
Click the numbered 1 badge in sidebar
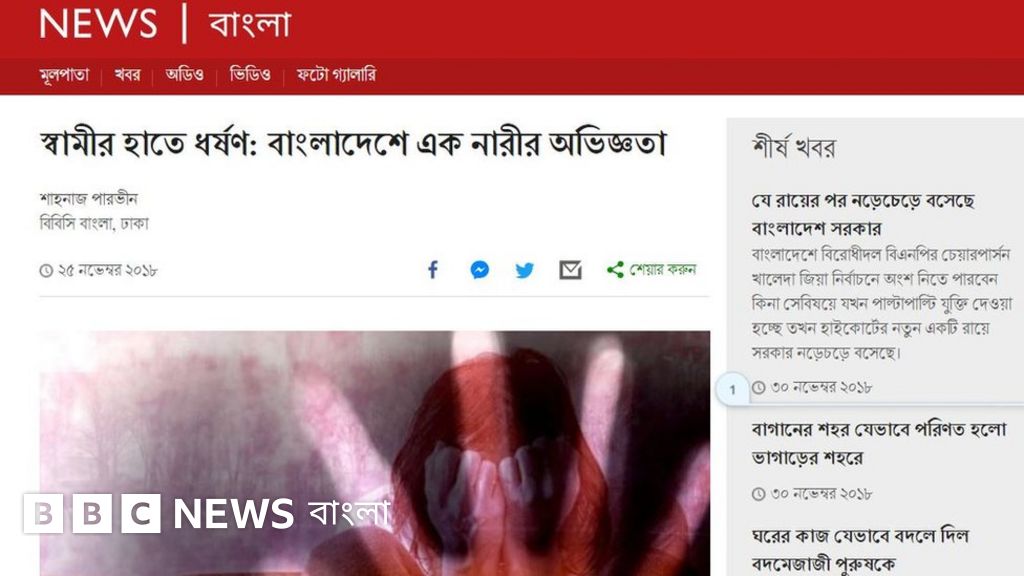pyautogui.click(x=733, y=389)
